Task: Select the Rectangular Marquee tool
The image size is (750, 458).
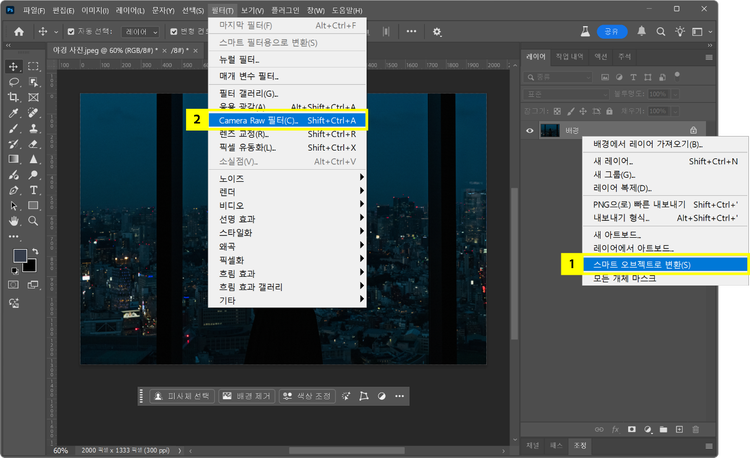Action: (x=33, y=66)
